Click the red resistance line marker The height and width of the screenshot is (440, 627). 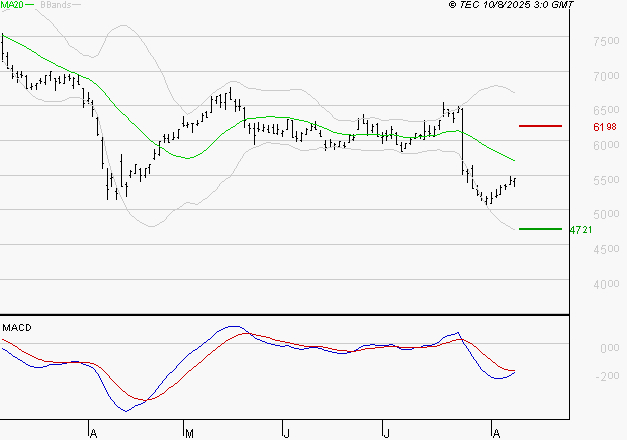point(540,126)
